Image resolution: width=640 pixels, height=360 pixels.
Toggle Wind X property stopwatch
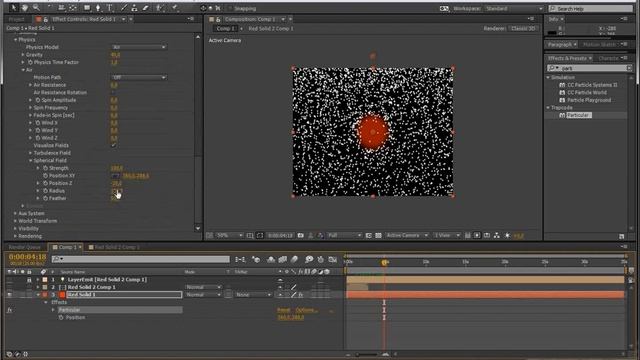click(x=38, y=123)
